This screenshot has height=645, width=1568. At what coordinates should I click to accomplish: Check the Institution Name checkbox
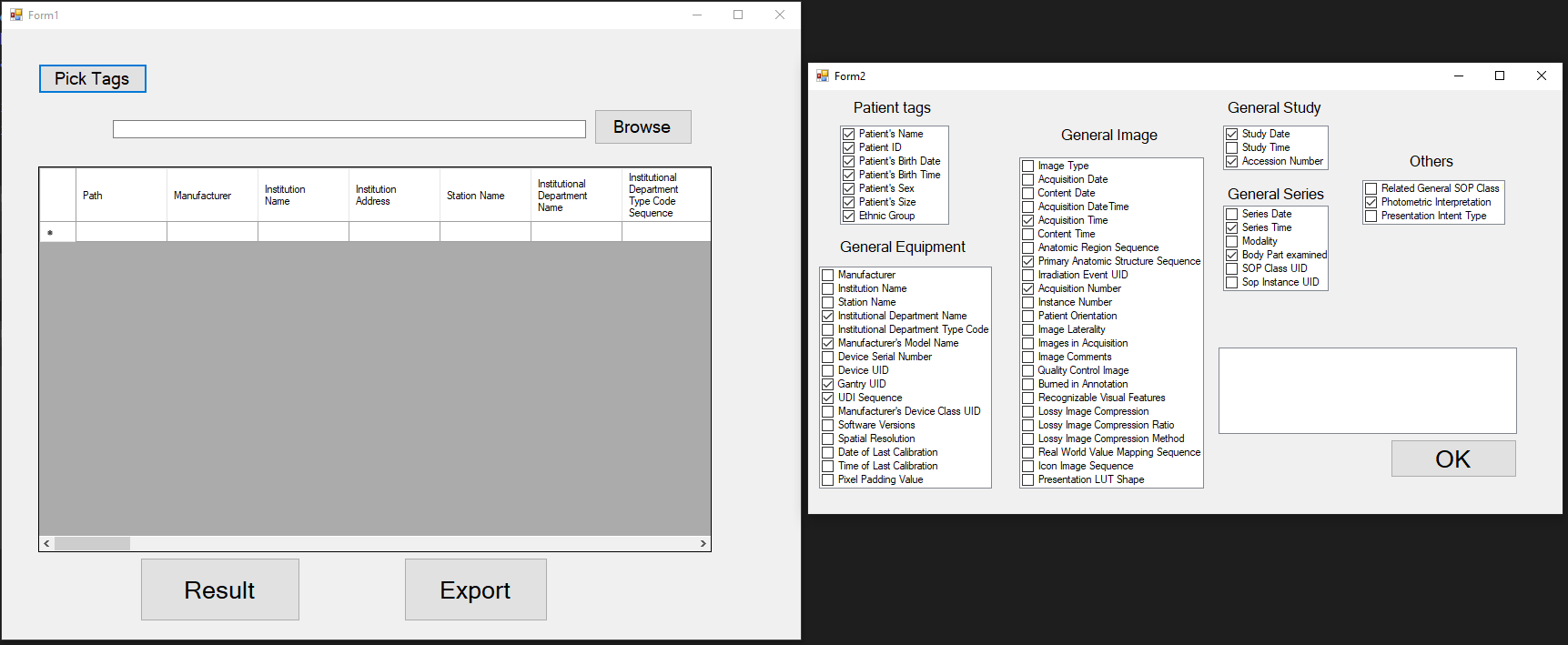[x=828, y=288]
